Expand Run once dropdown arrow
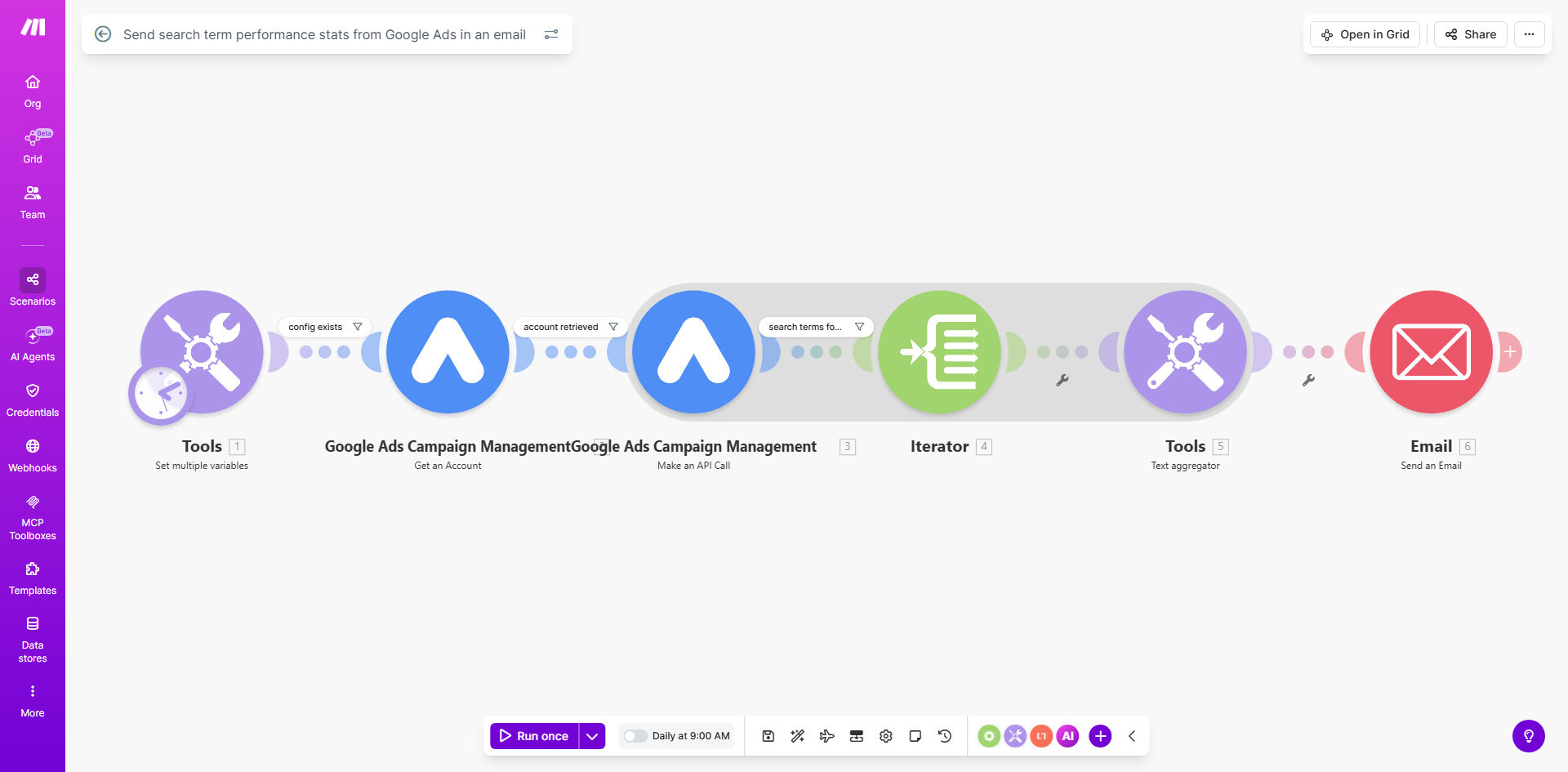Image resolution: width=1568 pixels, height=772 pixels. point(592,736)
